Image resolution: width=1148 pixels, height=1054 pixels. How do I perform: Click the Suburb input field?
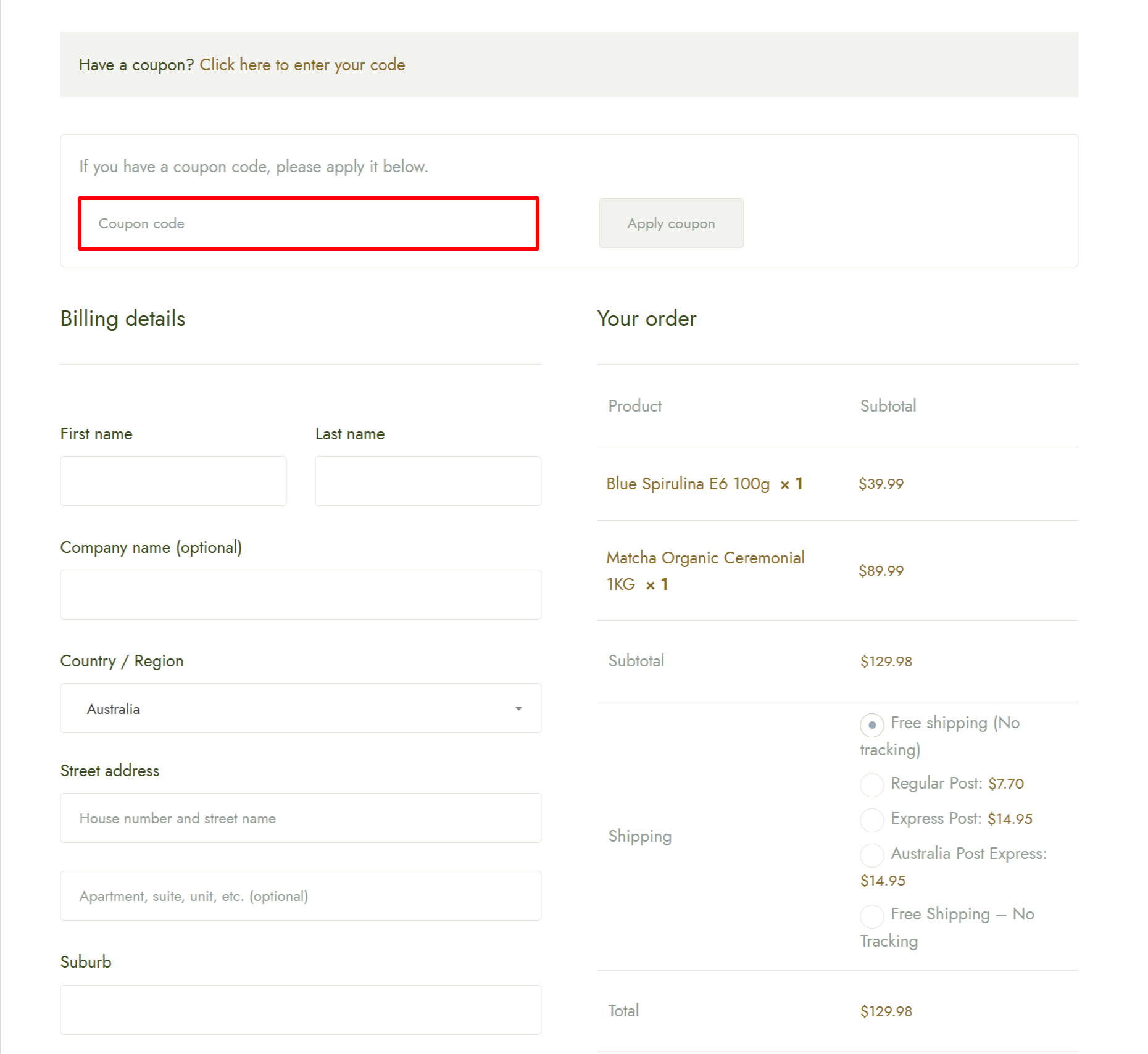[301, 1010]
